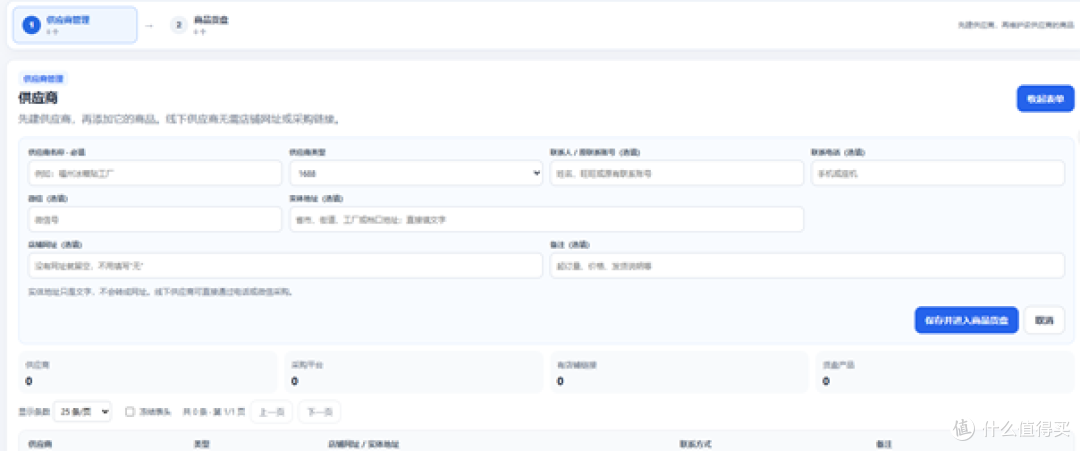Click the 供应商 page heading
The width and height of the screenshot is (1080, 451).
click(x=37, y=98)
